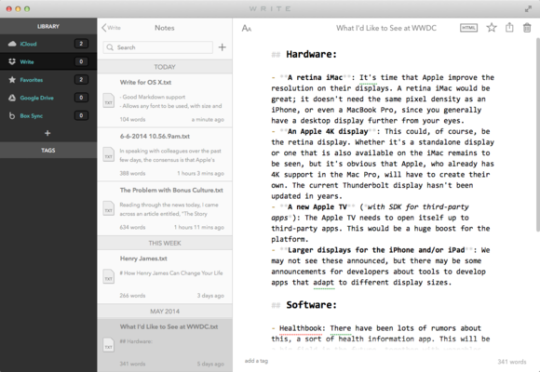Click the iCloud cloud icon

click(12, 44)
